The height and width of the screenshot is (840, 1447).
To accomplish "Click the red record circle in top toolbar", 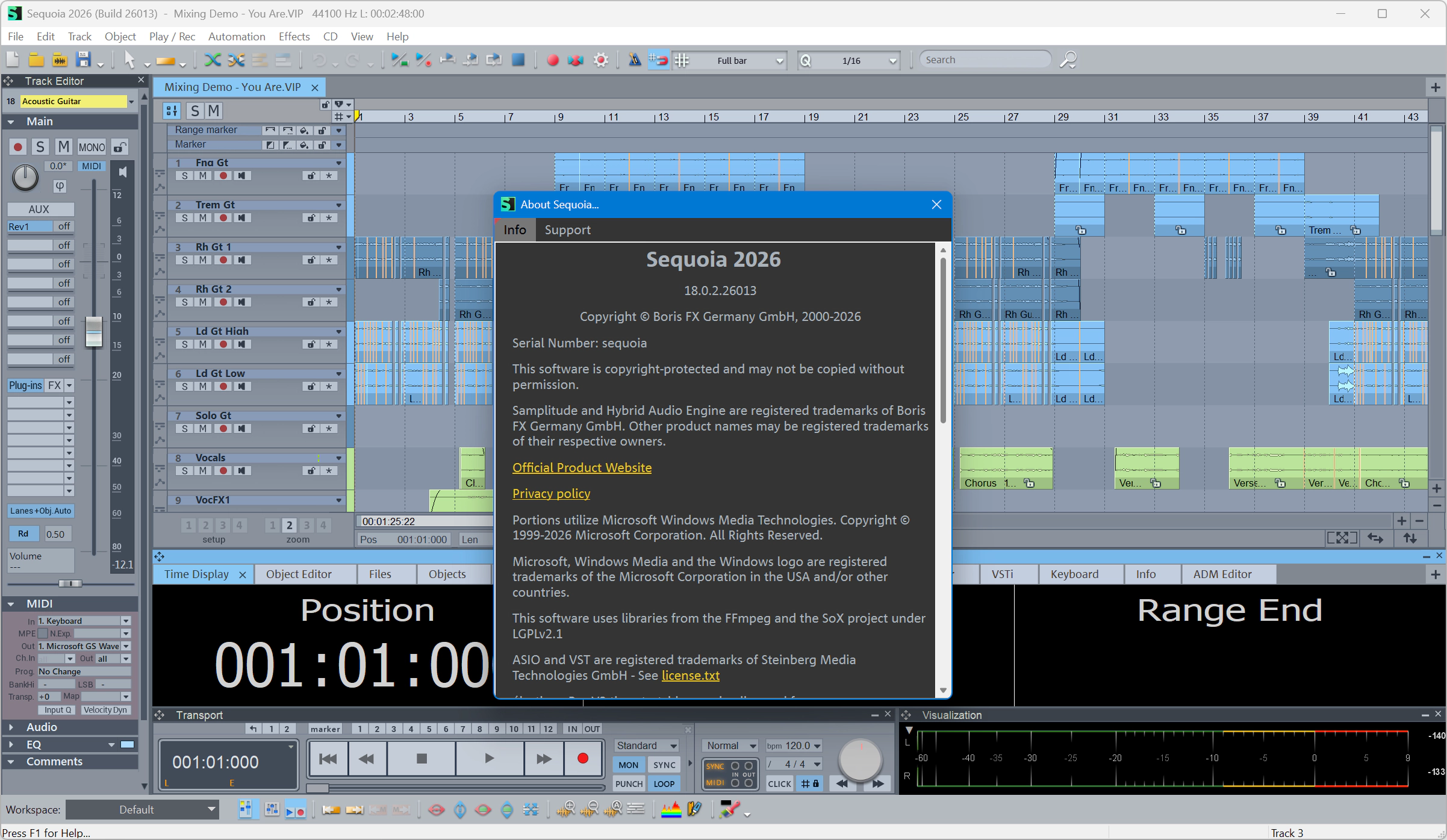I will click(x=552, y=60).
